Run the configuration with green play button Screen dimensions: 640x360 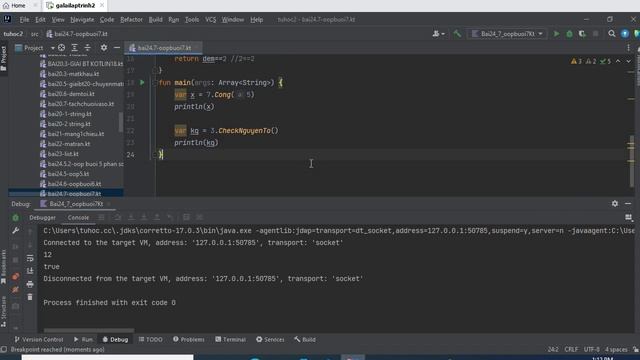(556, 34)
